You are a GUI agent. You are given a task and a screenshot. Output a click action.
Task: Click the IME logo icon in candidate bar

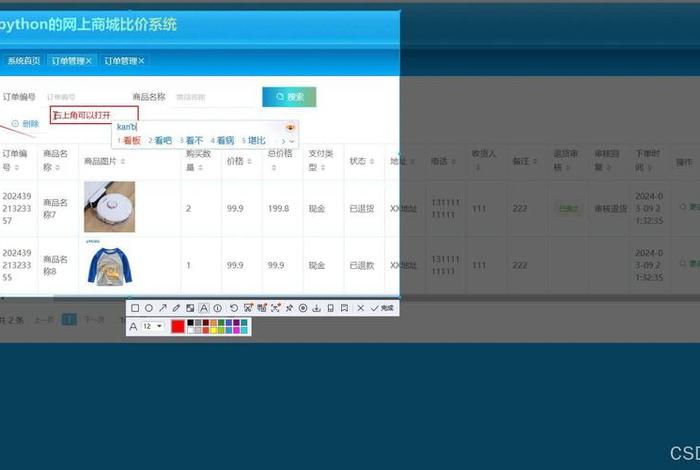[290, 128]
